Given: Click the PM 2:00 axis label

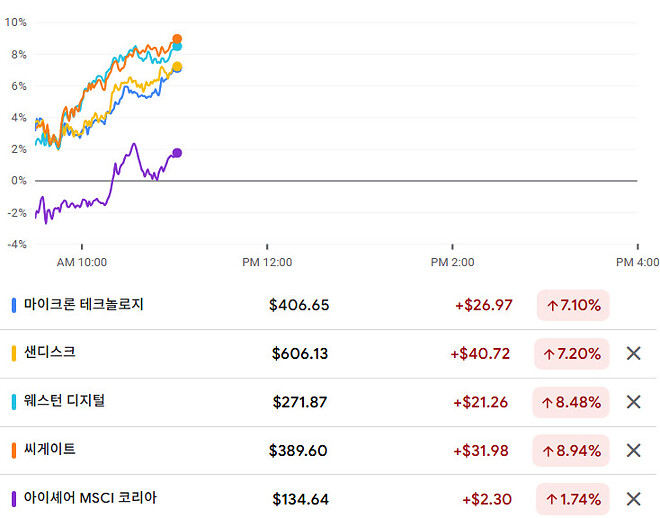Looking at the screenshot, I should coord(452,262).
